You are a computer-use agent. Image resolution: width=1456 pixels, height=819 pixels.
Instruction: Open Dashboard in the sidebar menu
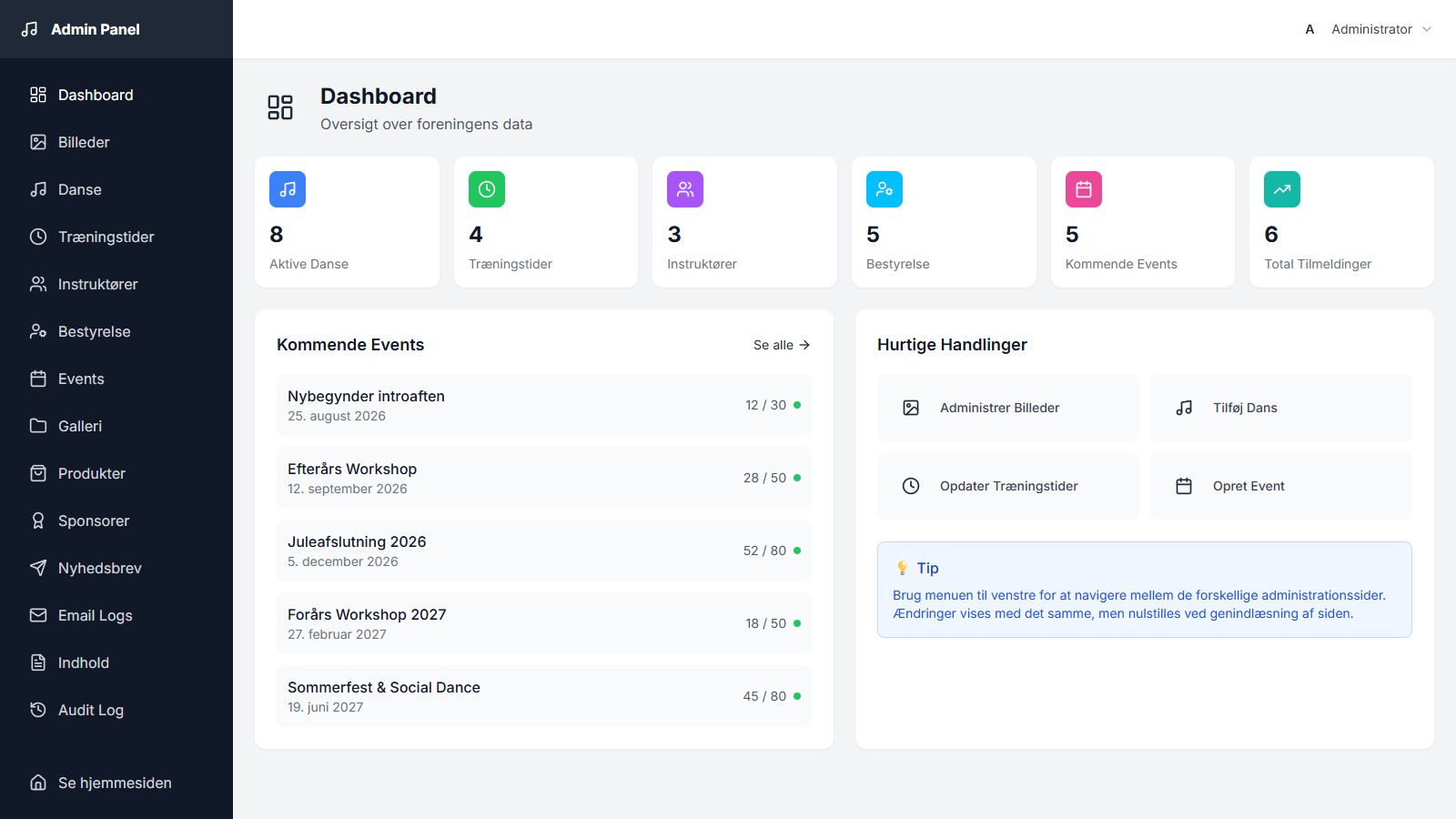click(x=116, y=95)
